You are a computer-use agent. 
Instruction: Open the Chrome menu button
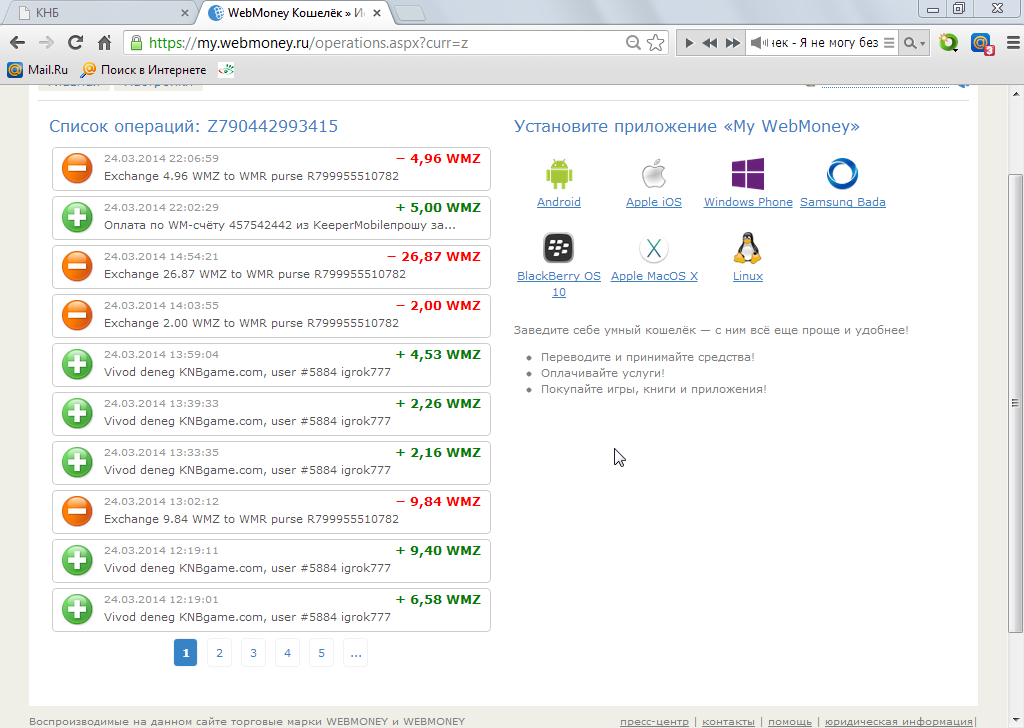click(1013, 43)
